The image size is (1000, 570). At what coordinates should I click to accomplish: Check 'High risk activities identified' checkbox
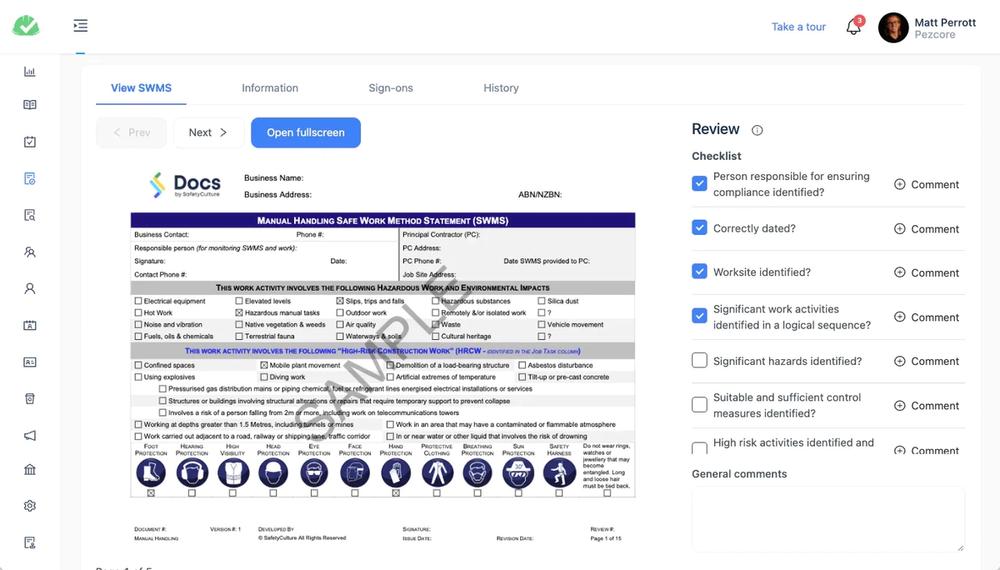700,448
